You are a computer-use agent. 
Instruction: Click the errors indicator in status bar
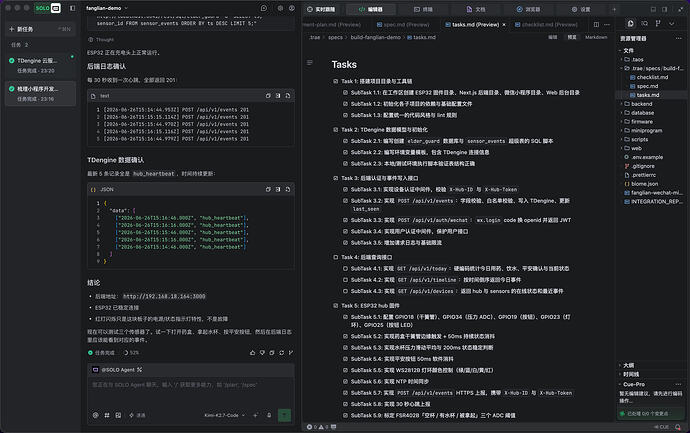(312, 427)
